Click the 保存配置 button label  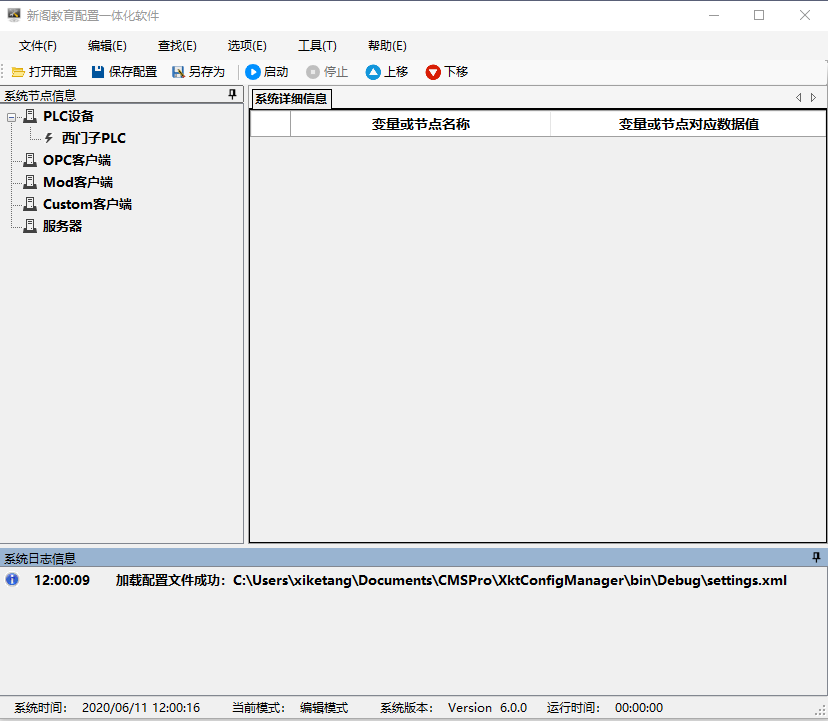[x=133, y=72]
